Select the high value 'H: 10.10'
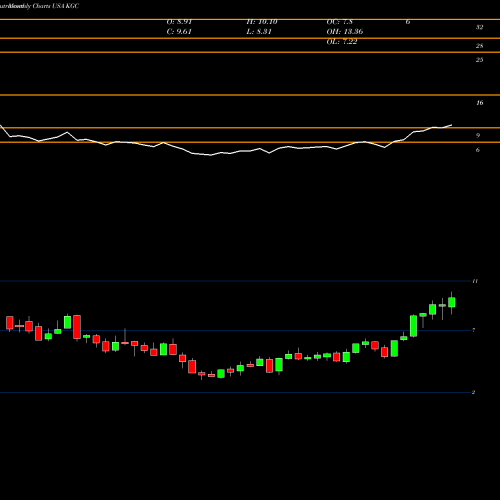This screenshot has height=500, width=500. tap(262, 22)
